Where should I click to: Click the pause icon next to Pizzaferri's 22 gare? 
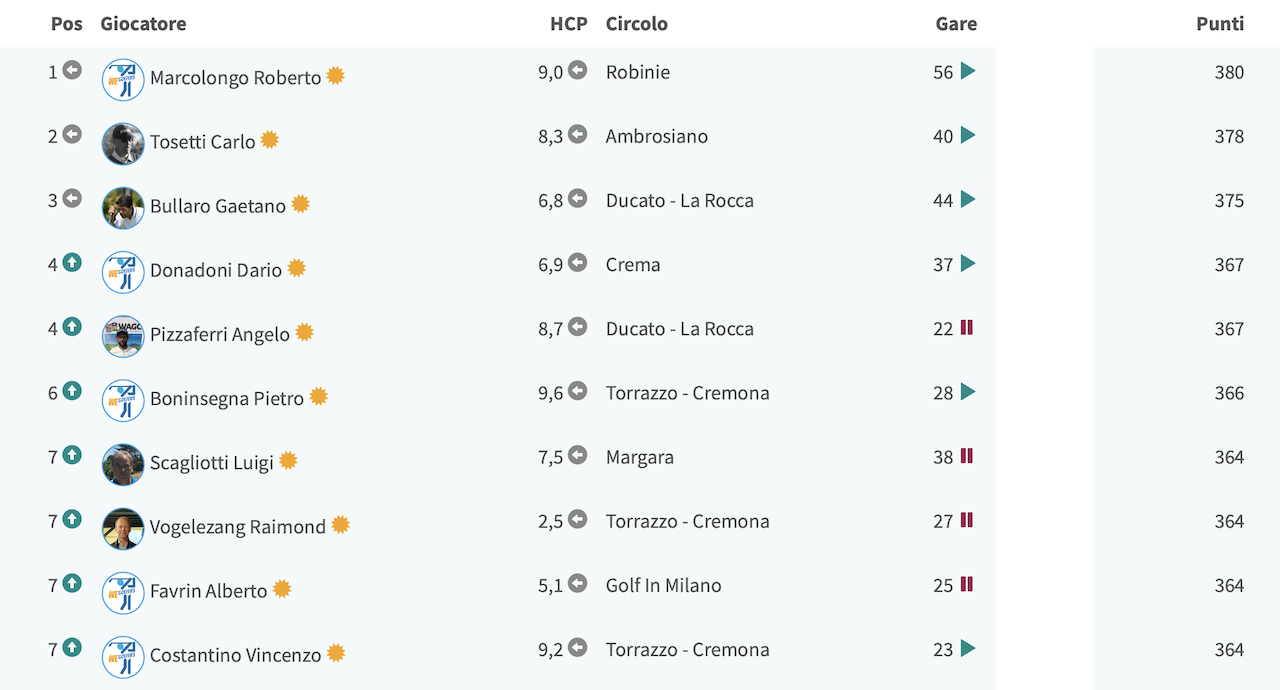point(967,328)
